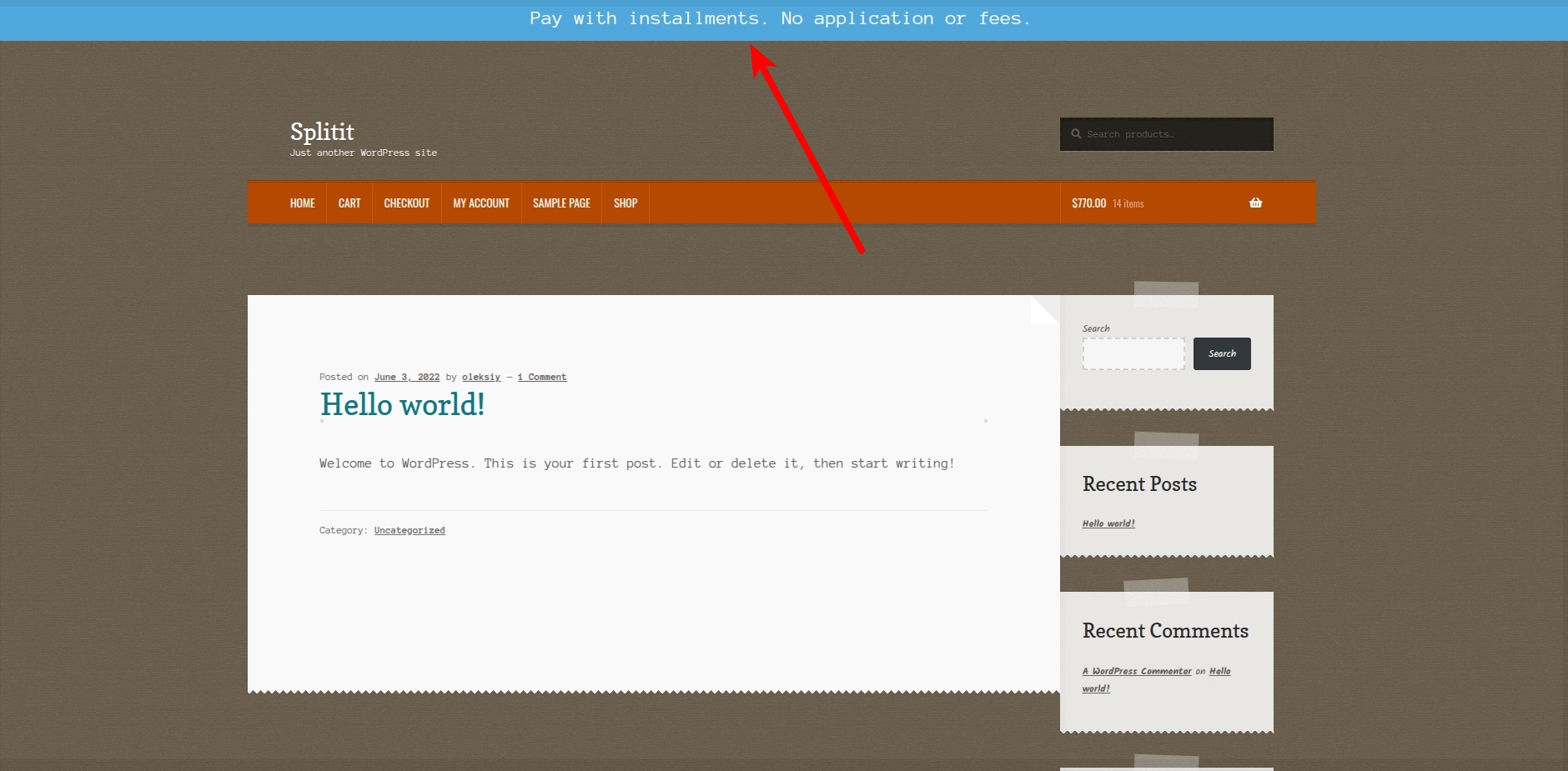Viewport: 1568px width, 771px height.
Task: Click the Recent Posts heading
Action: (x=1139, y=484)
